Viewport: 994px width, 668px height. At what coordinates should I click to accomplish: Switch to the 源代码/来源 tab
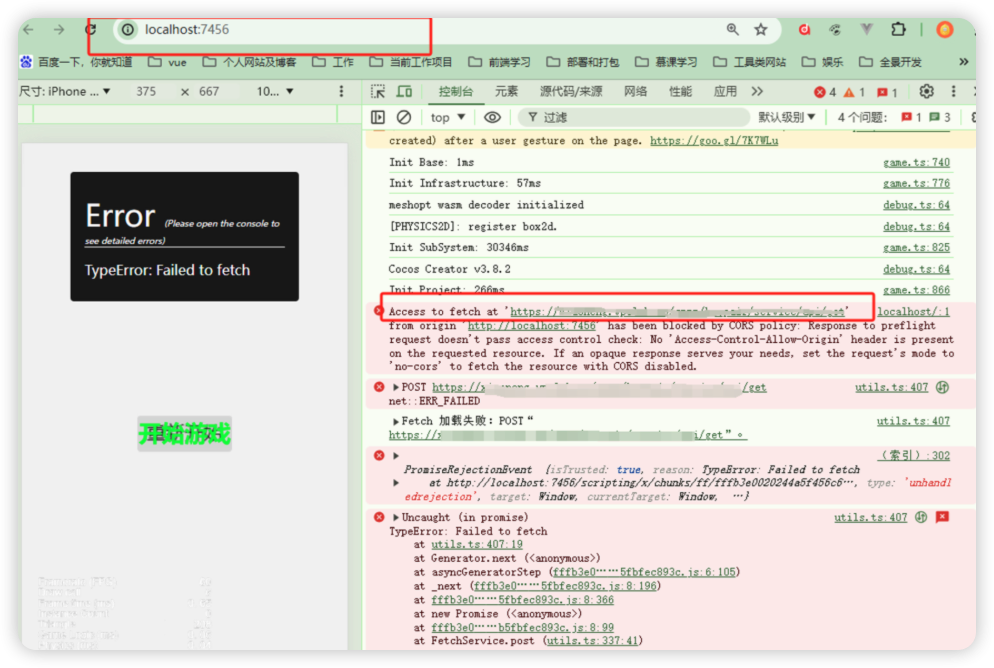click(571, 91)
